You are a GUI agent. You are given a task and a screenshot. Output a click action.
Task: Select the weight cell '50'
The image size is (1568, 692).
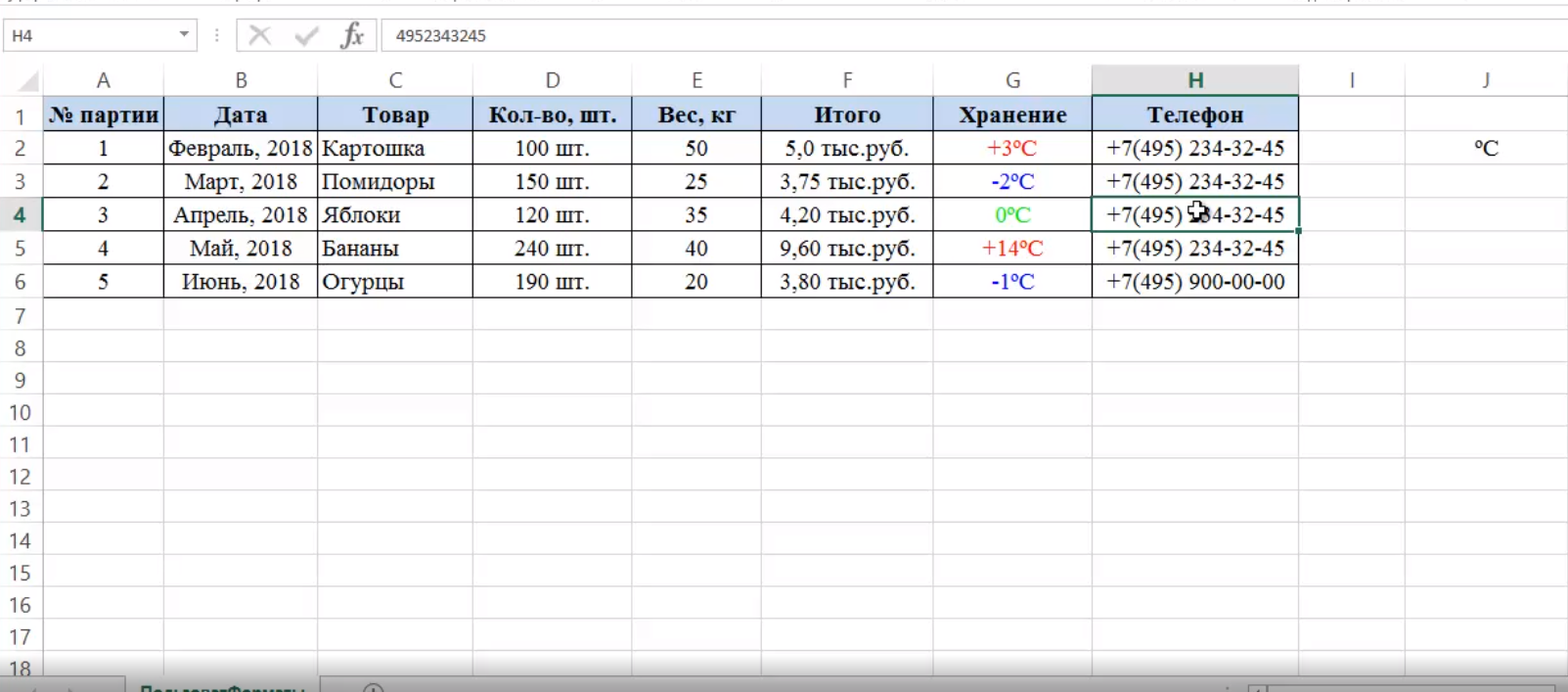coord(696,148)
